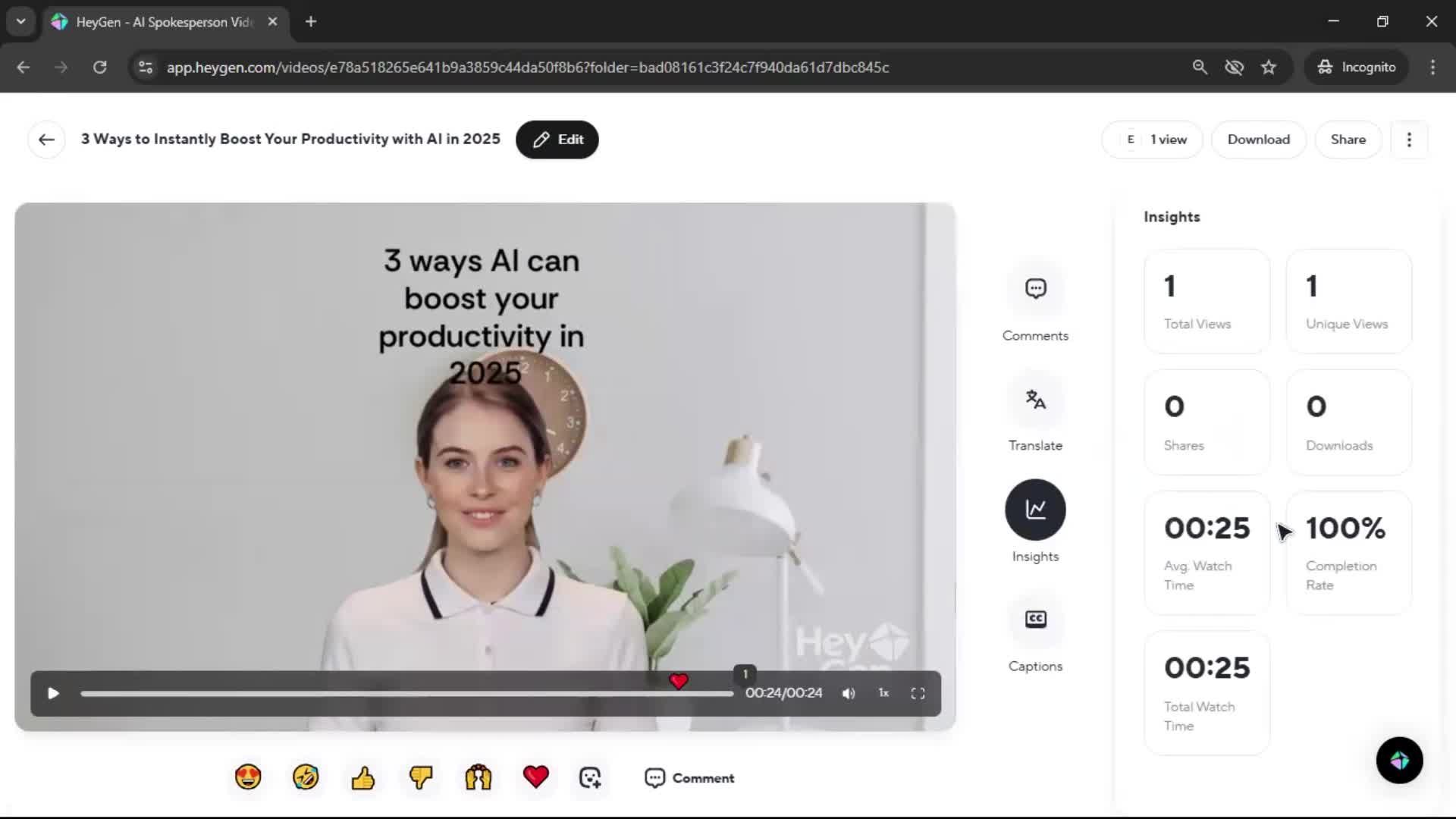
Task: Select the Insights panel icon
Action: 1035,510
